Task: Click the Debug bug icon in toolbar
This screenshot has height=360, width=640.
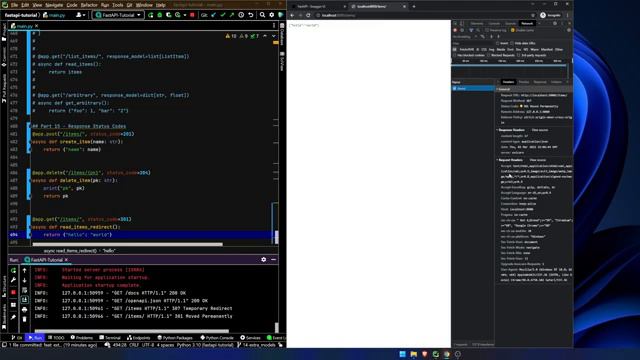Action: point(160,15)
